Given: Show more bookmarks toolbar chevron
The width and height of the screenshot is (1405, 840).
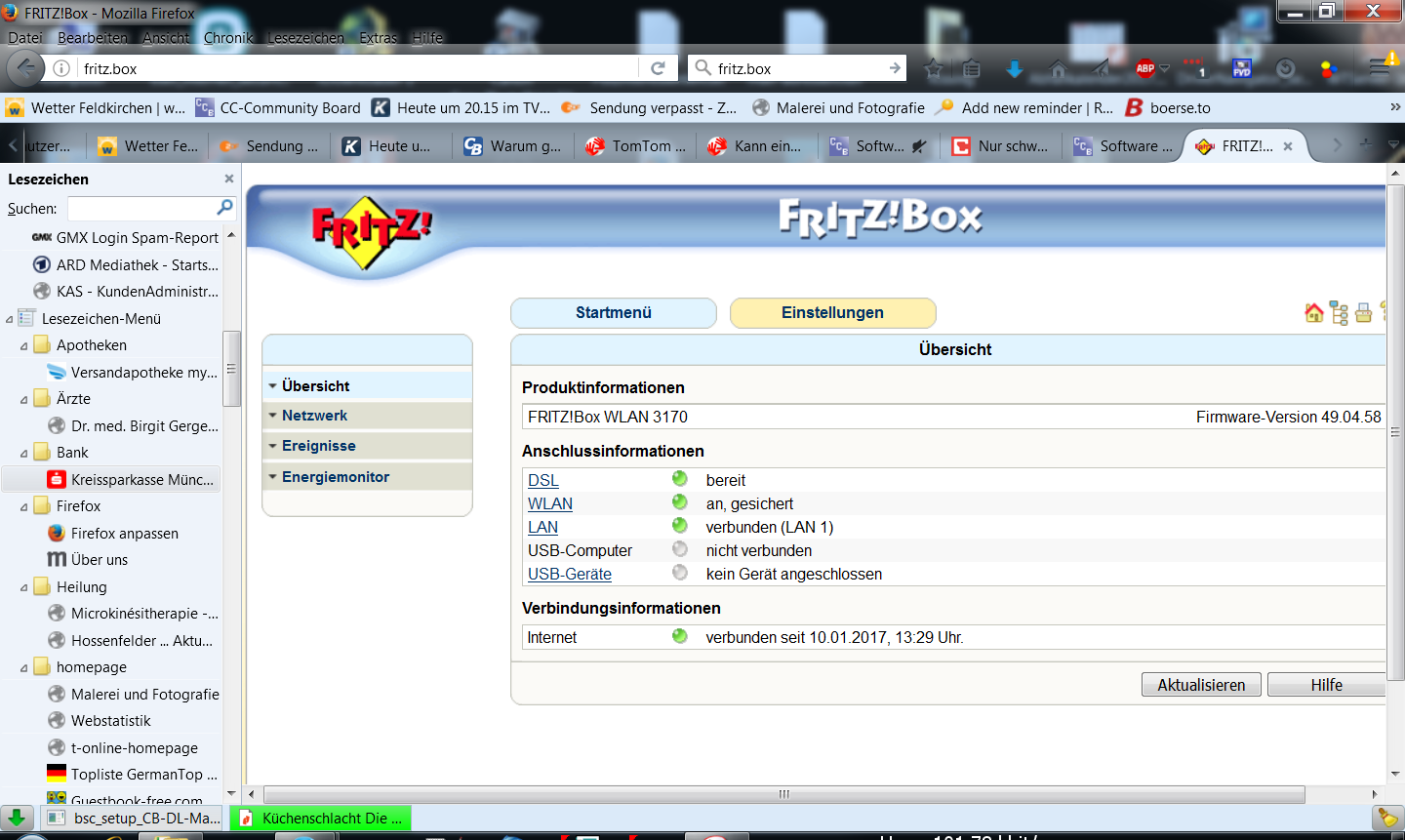Looking at the screenshot, I should 1394,107.
